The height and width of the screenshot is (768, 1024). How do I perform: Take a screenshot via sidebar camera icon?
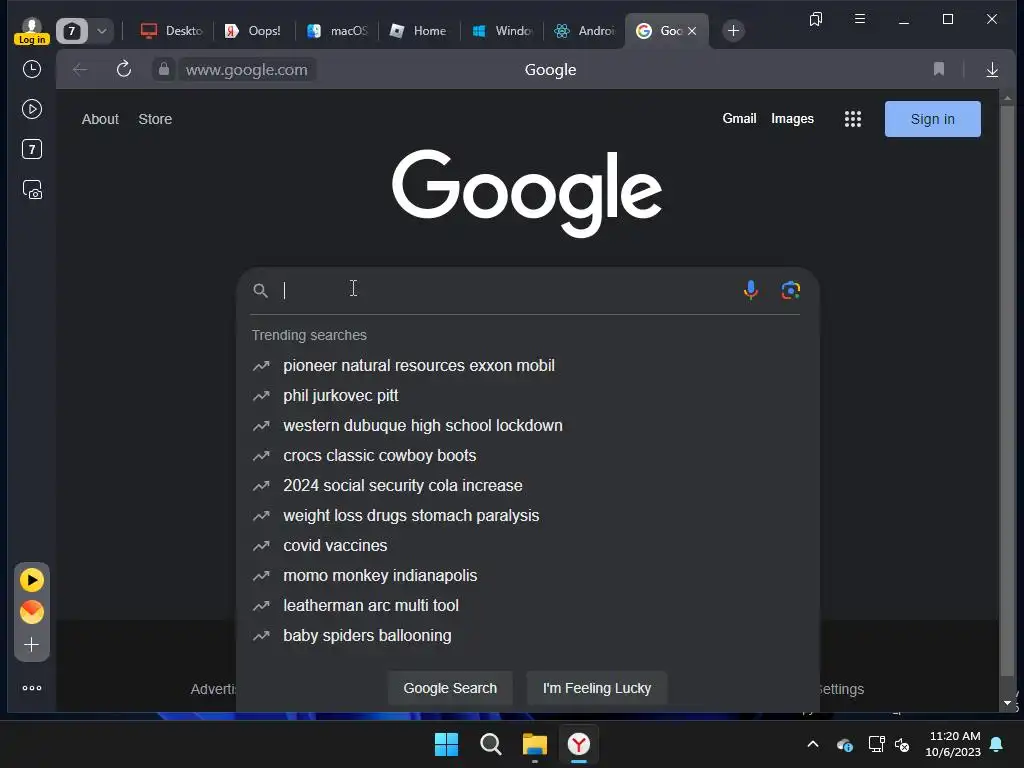(x=32, y=190)
